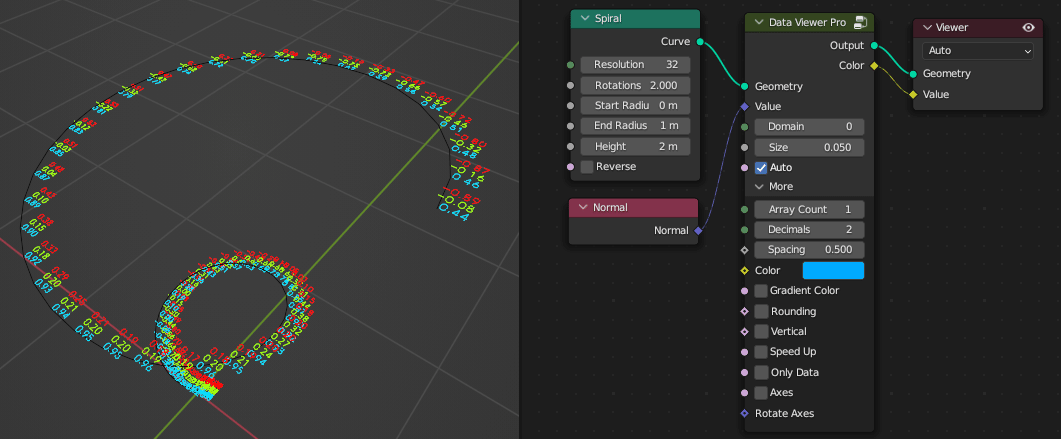
Task: Click the Output socket of Data Viewer Pro
Action: 874,45
